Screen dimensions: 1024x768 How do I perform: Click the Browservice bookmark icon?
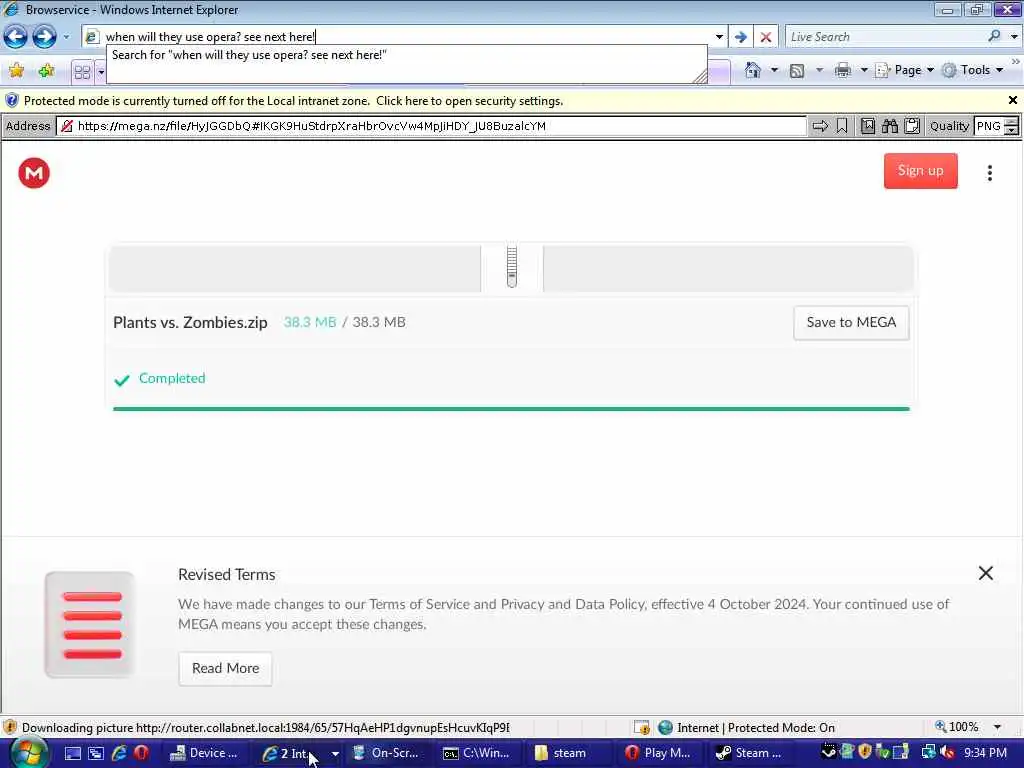click(x=842, y=126)
